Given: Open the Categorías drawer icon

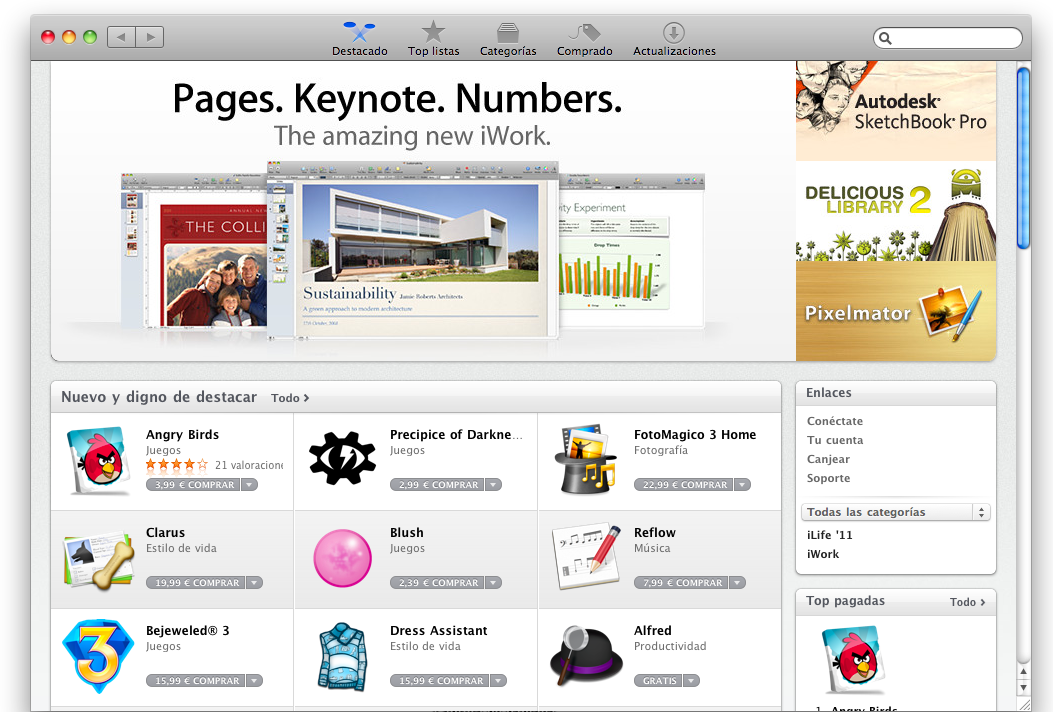Looking at the screenshot, I should click(x=508, y=32).
